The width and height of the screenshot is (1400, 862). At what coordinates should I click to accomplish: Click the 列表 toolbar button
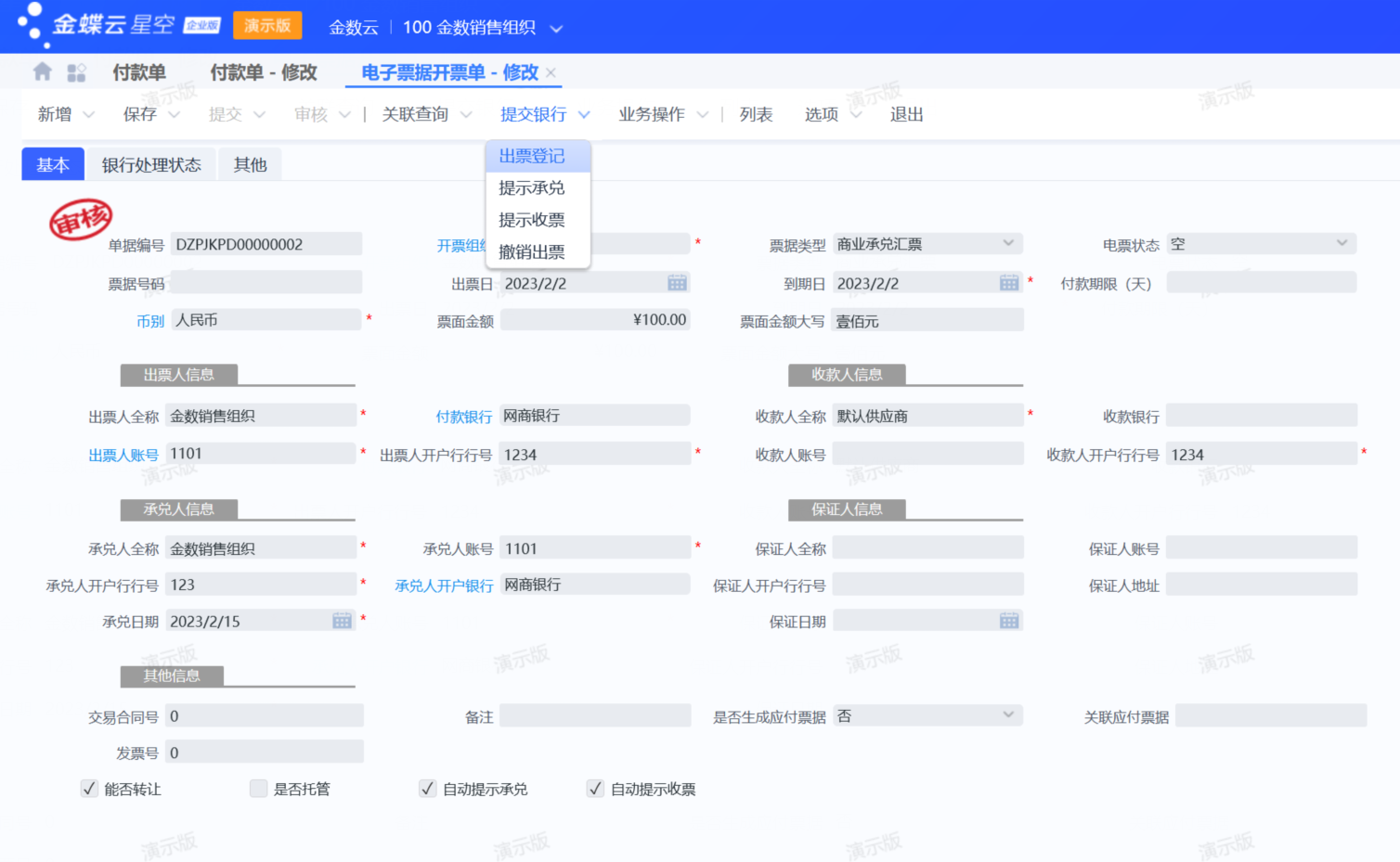[757, 114]
